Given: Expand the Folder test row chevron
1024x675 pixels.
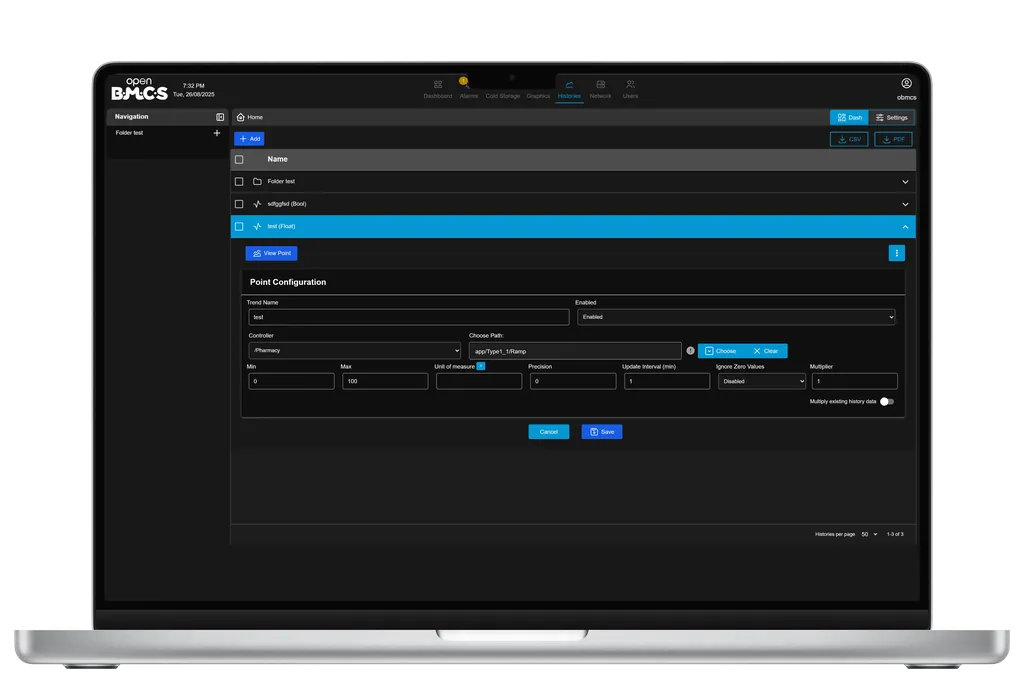Looking at the screenshot, I should pos(905,182).
